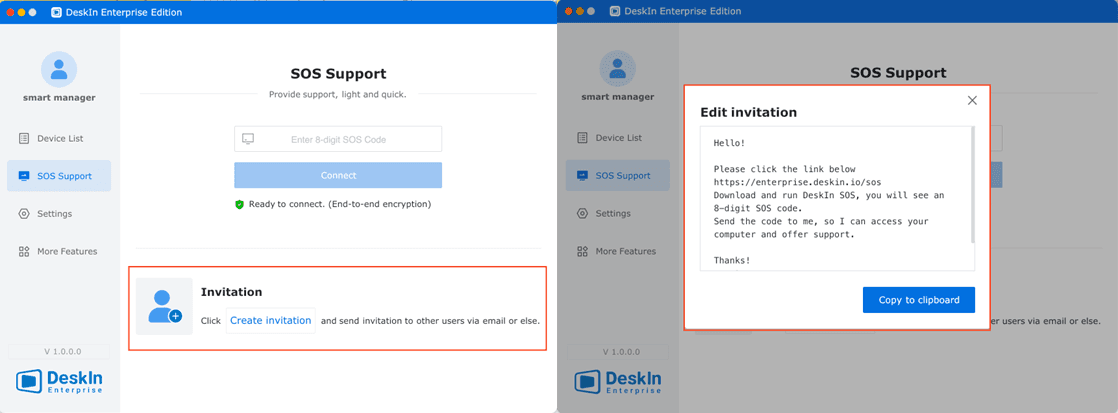Click the green shield encryption icon
Viewport: 1118px width, 413px height.
[240, 205]
